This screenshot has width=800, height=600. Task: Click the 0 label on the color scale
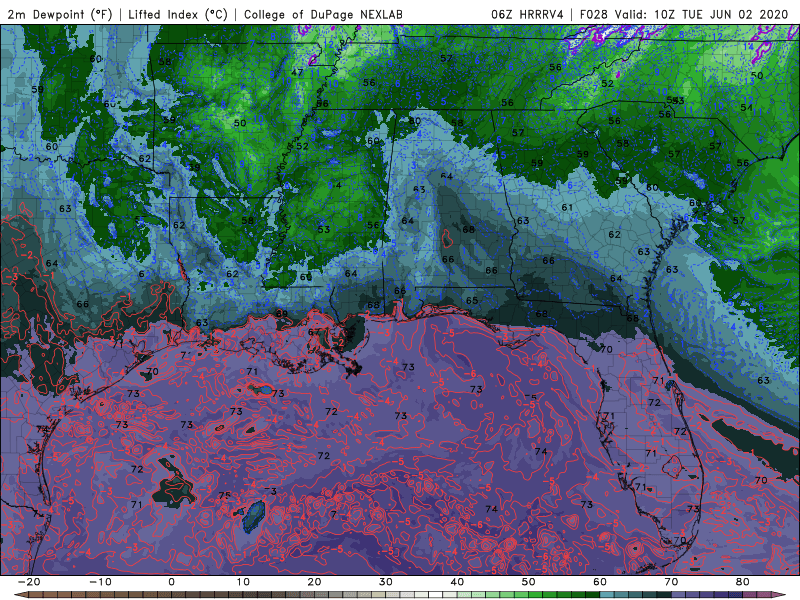[x=171, y=582]
